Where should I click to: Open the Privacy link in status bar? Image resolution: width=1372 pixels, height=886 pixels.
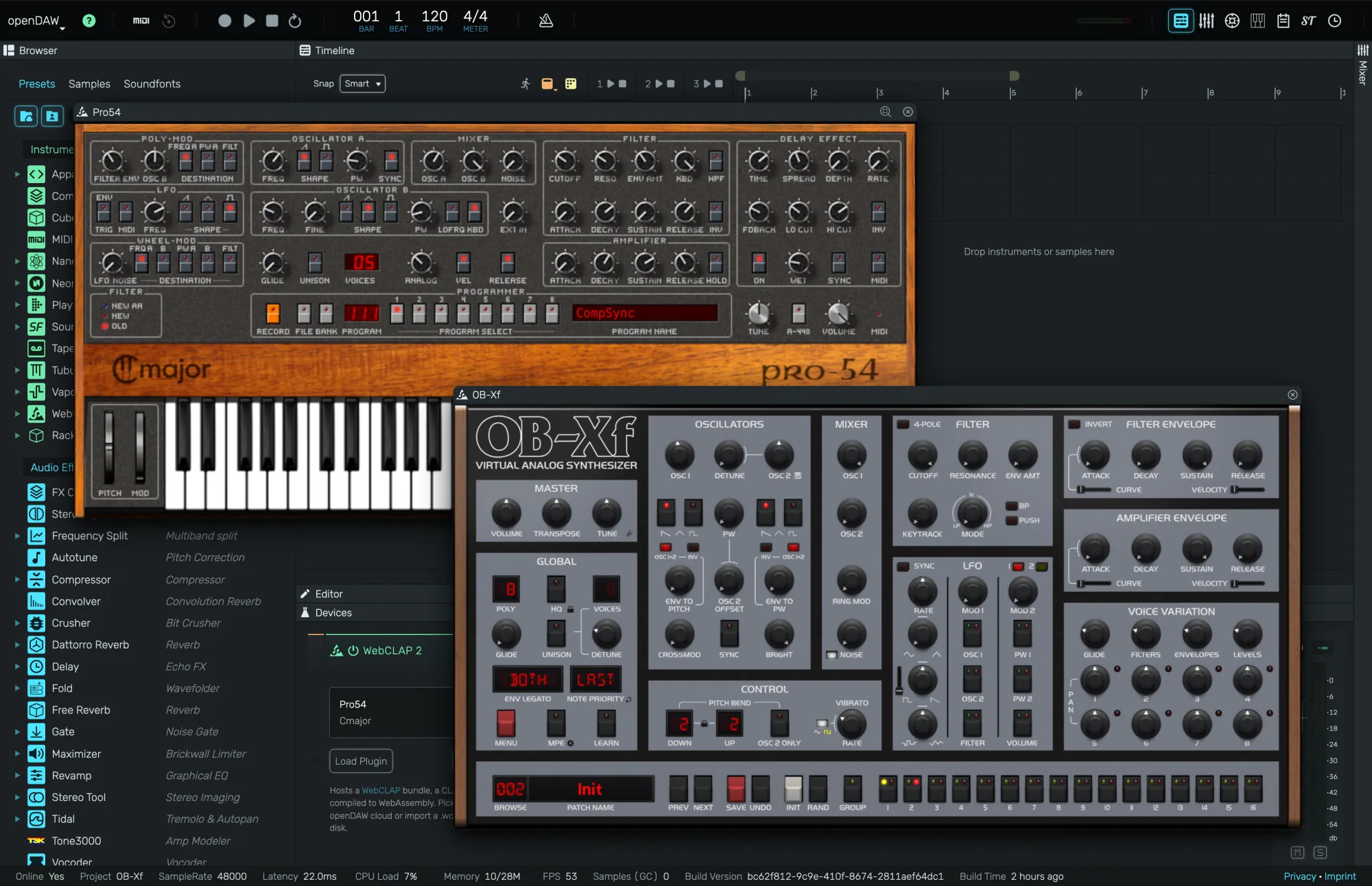point(1300,876)
